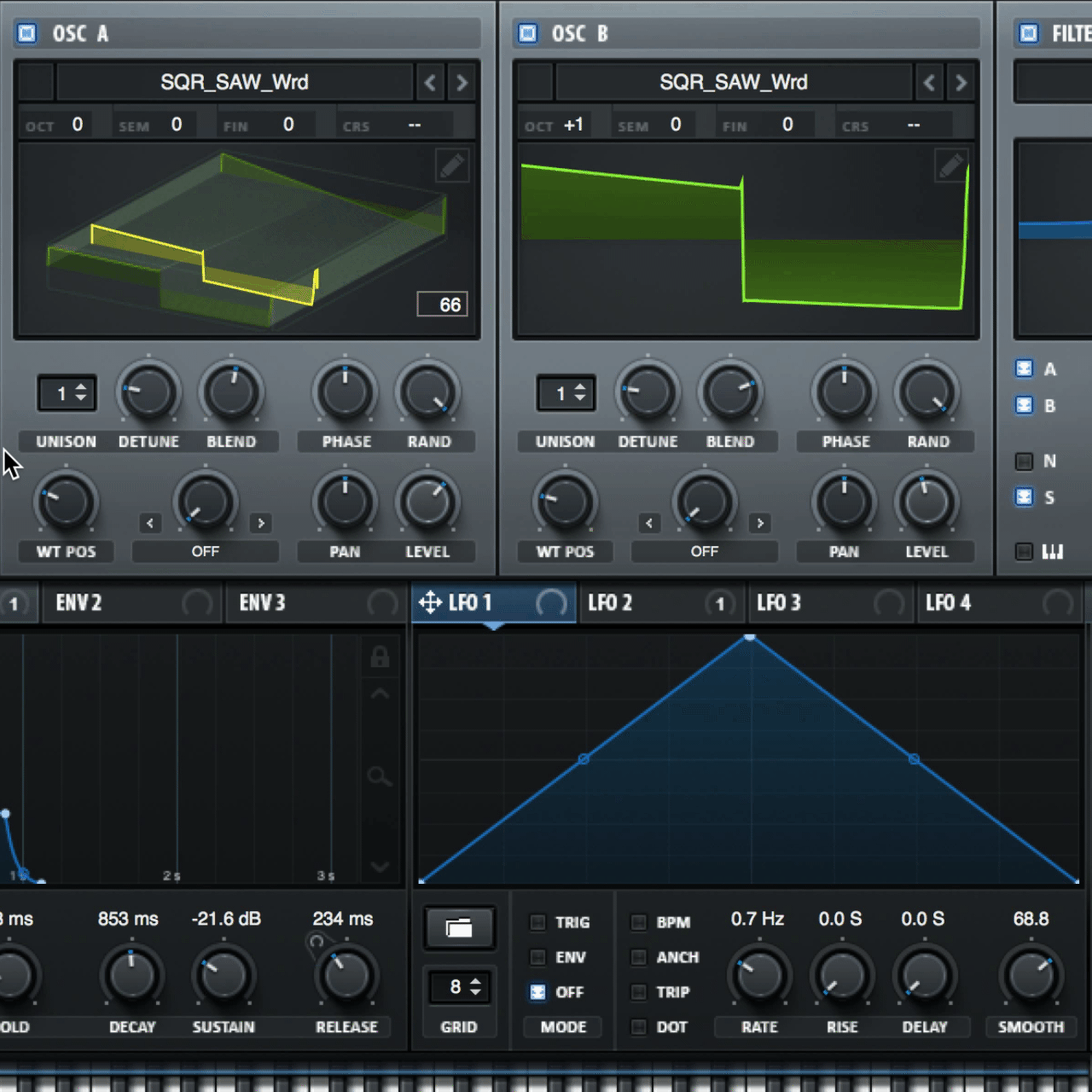Toggle release loop icon above RELEASE knob
Viewport: 1092px width, 1092px height.
click(x=317, y=942)
